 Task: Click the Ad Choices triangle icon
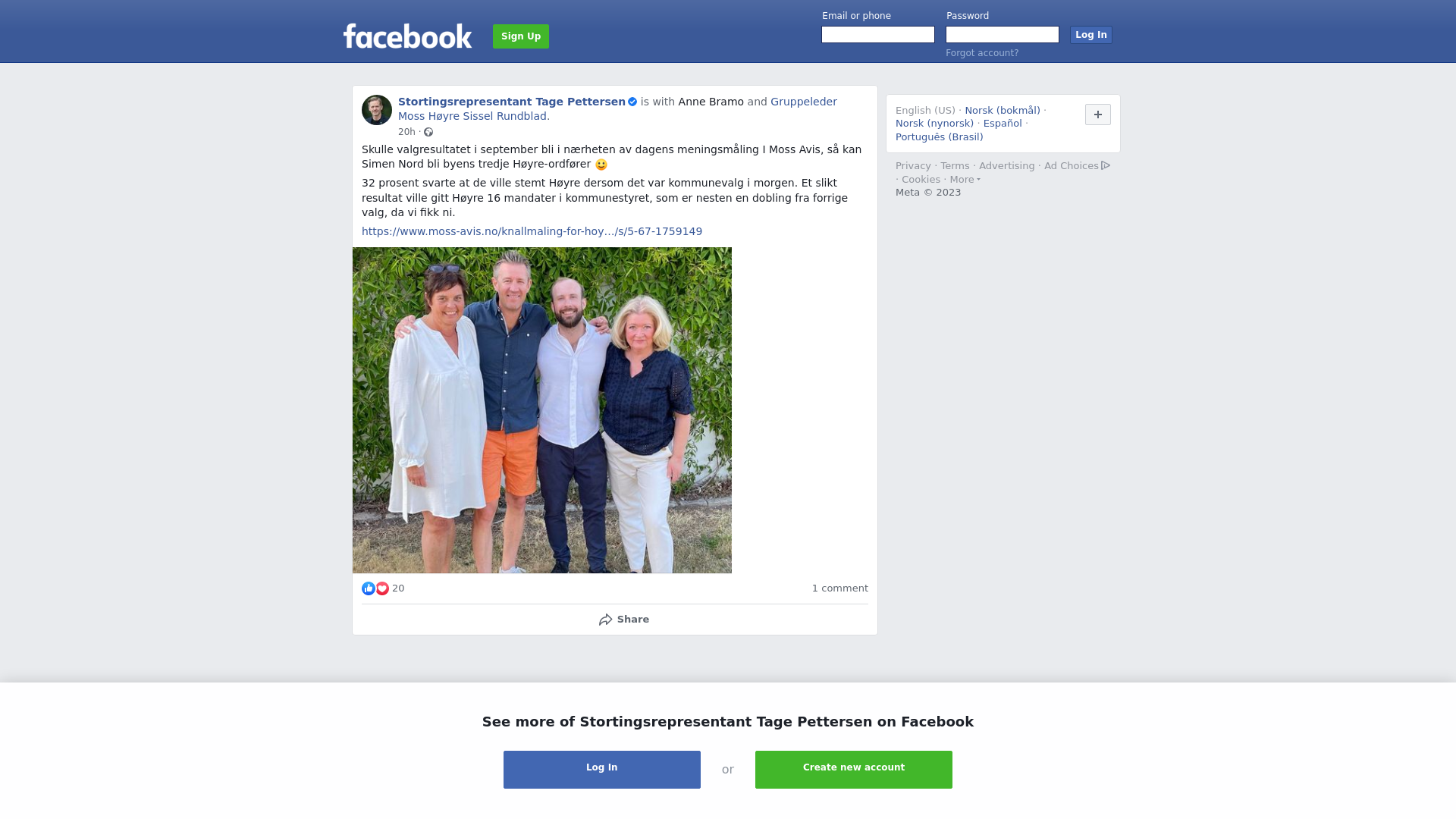point(1106,165)
